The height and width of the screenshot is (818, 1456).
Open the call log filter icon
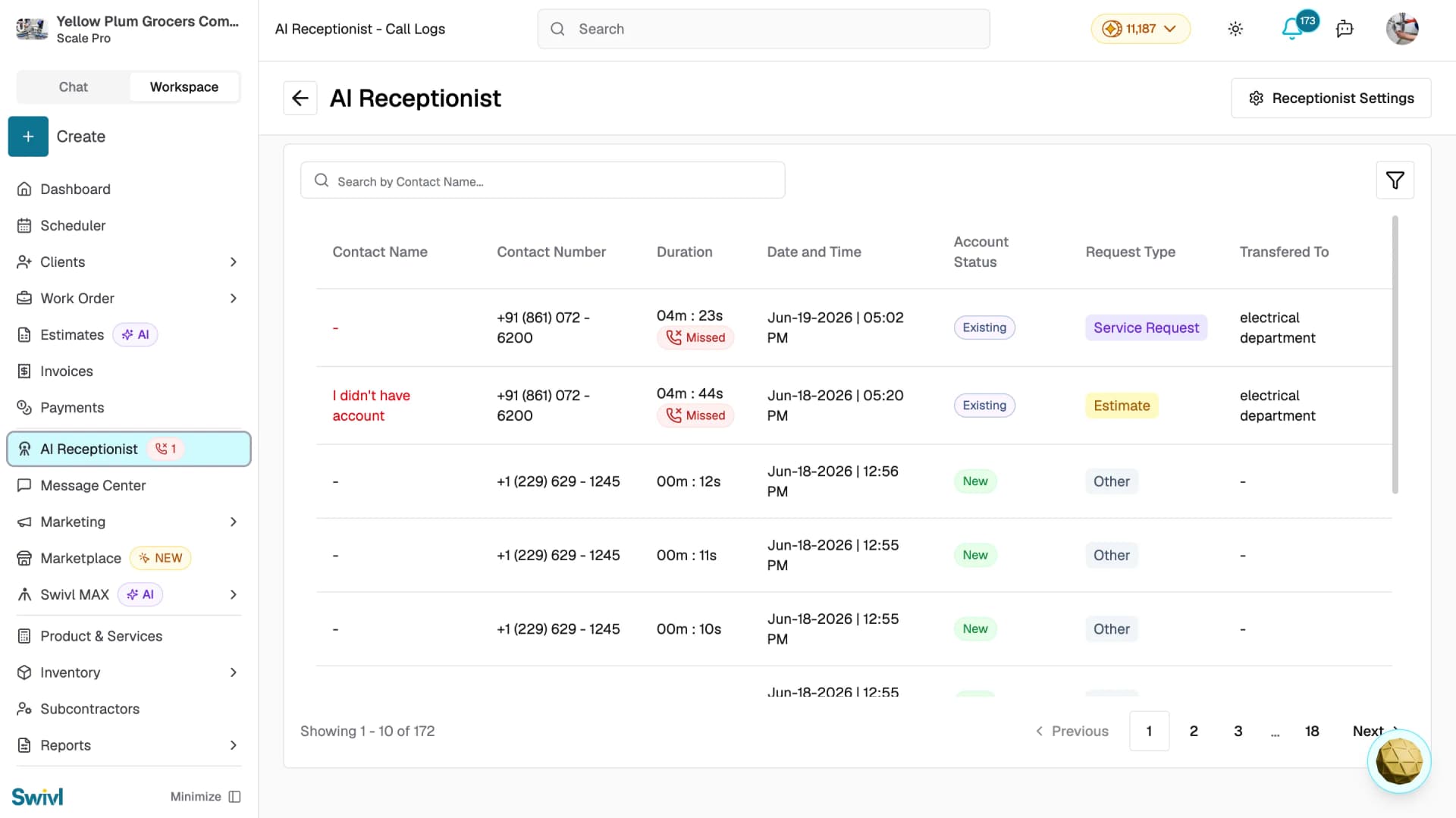[1395, 180]
